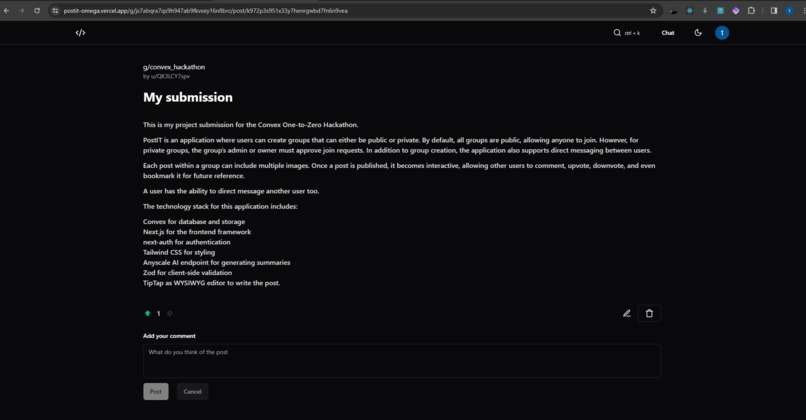Open the browser extensions puzzle icon
The height and width of the screenshot is (420, 806).
[751, 10]
